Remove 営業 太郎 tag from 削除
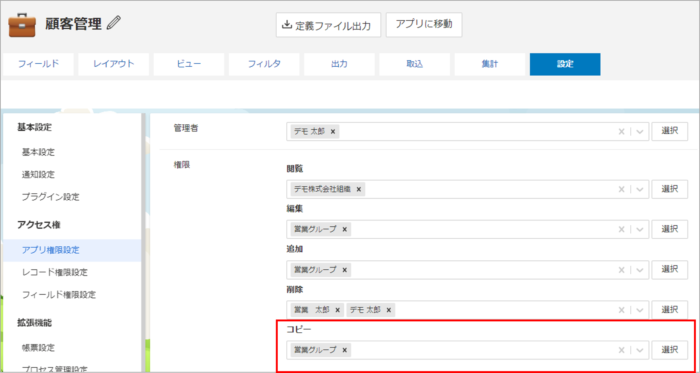This screenshot has height=373, width=700. (x=338, y=310)
